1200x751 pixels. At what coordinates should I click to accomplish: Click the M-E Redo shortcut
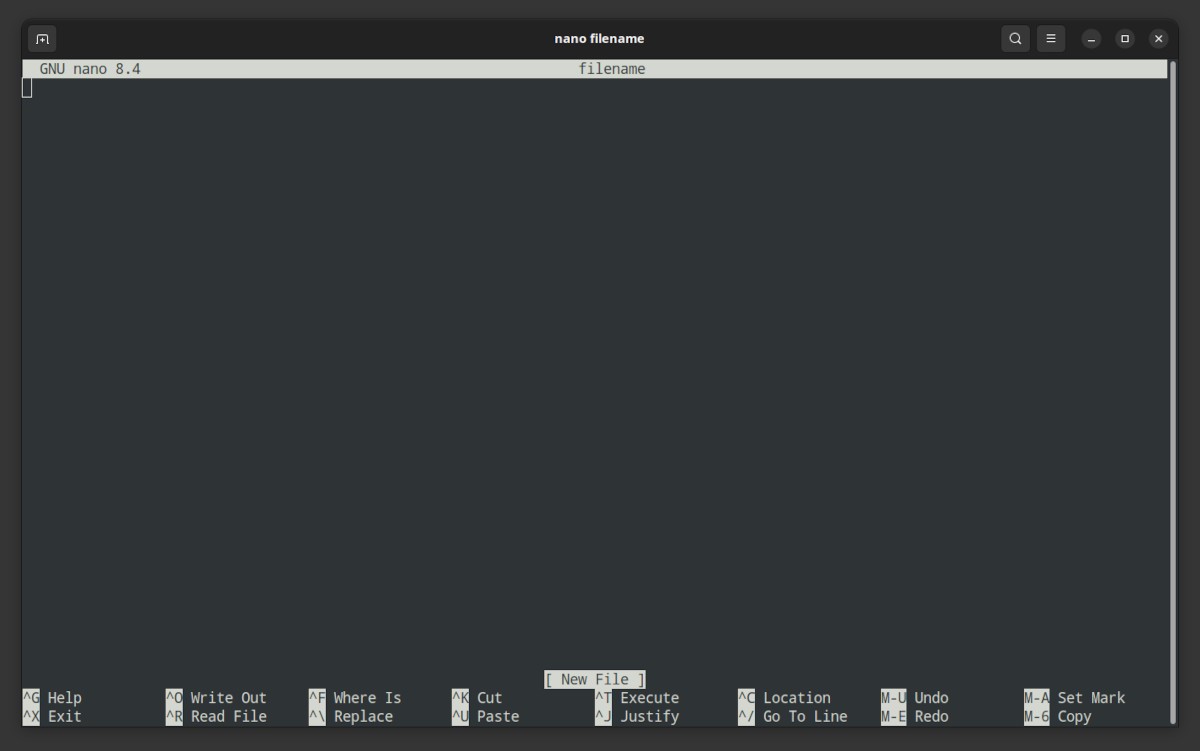coord(915,716)
